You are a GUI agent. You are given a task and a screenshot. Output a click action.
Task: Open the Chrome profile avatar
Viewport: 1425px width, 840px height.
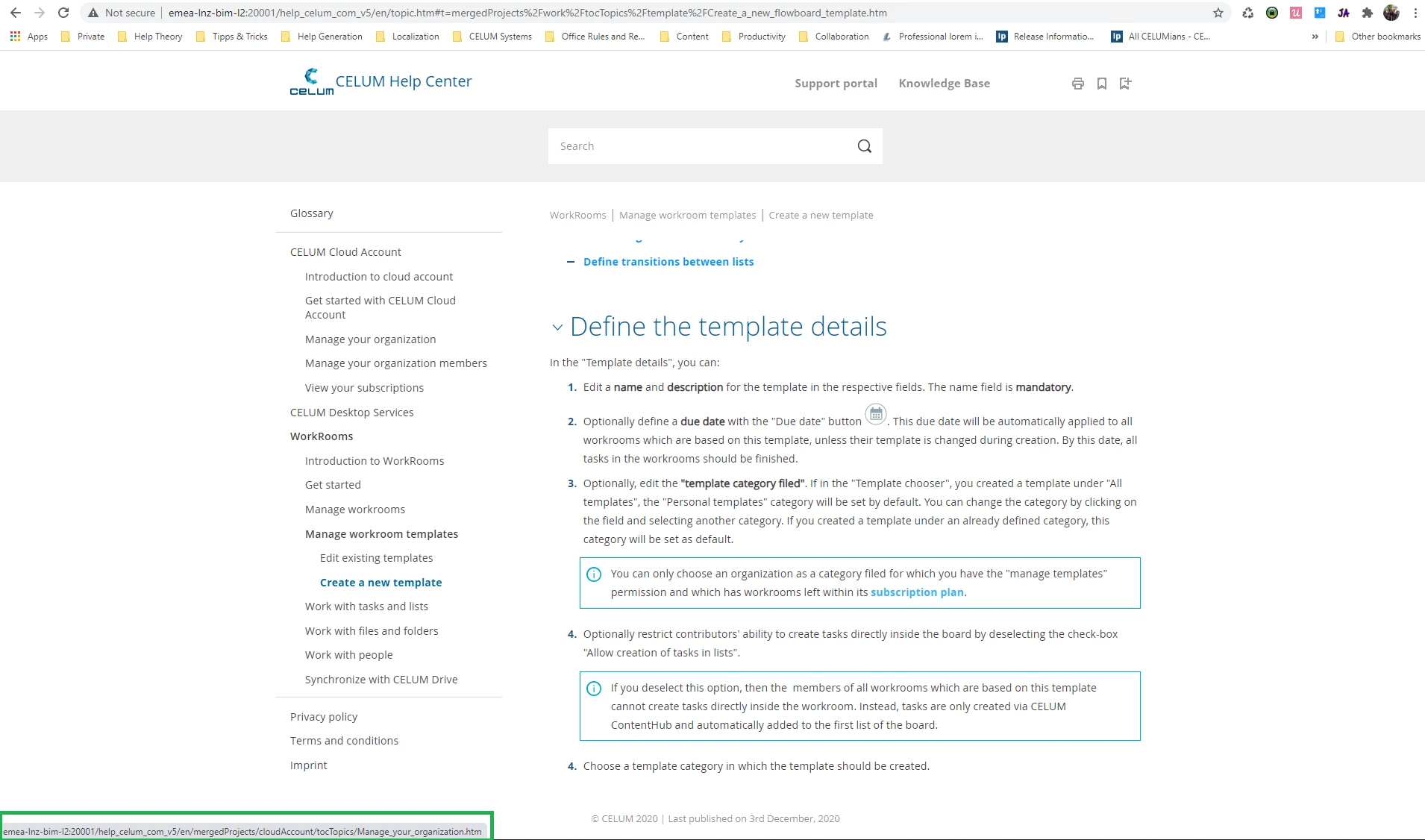(x=1391, y=13)
